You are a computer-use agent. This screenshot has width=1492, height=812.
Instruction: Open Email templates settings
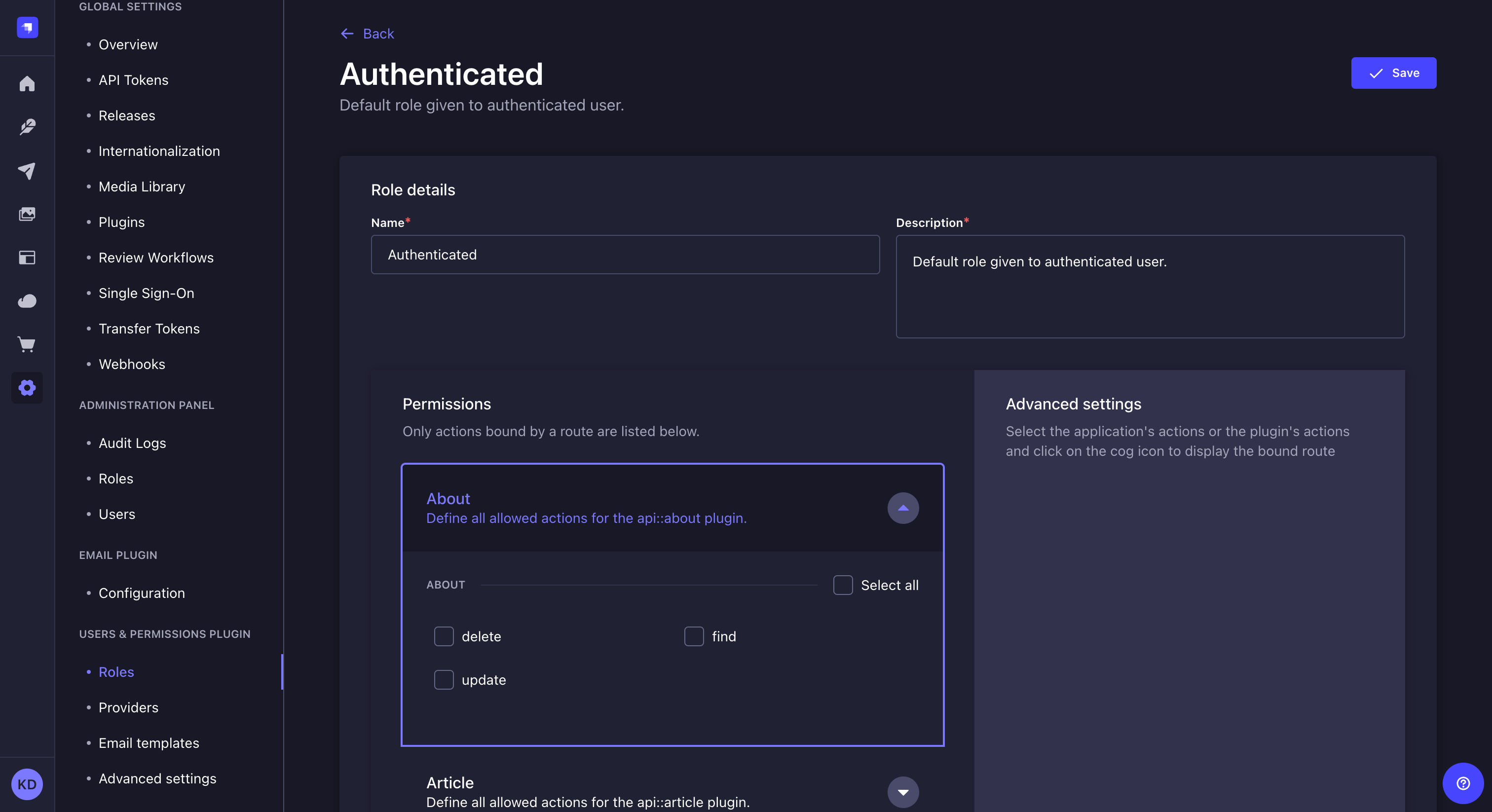coord(149,743)
